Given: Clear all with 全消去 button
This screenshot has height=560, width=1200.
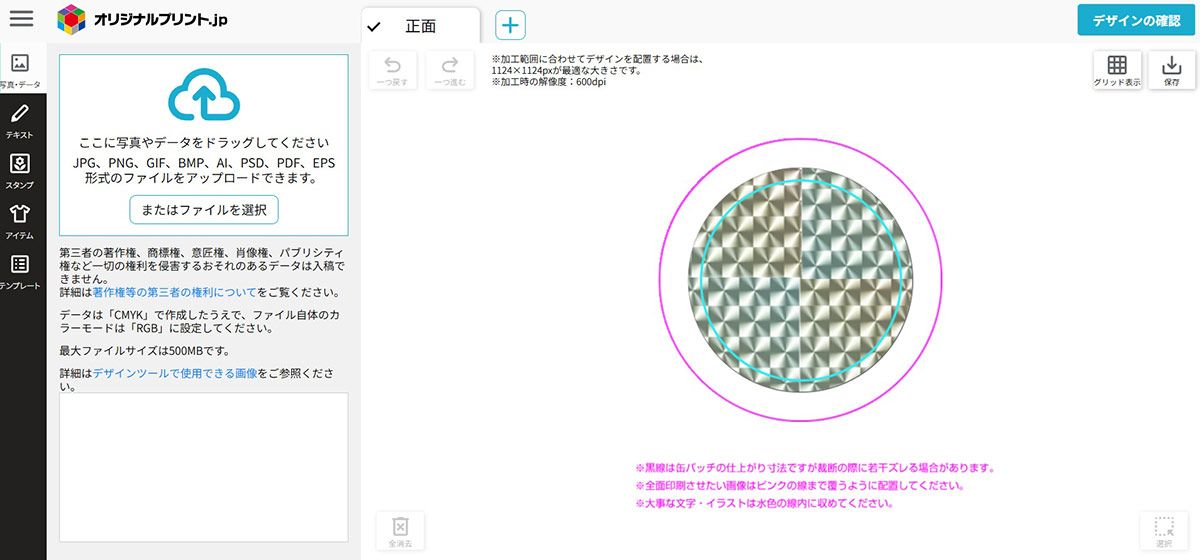Looking at the screenshot, I should click(x=400, y=532).
